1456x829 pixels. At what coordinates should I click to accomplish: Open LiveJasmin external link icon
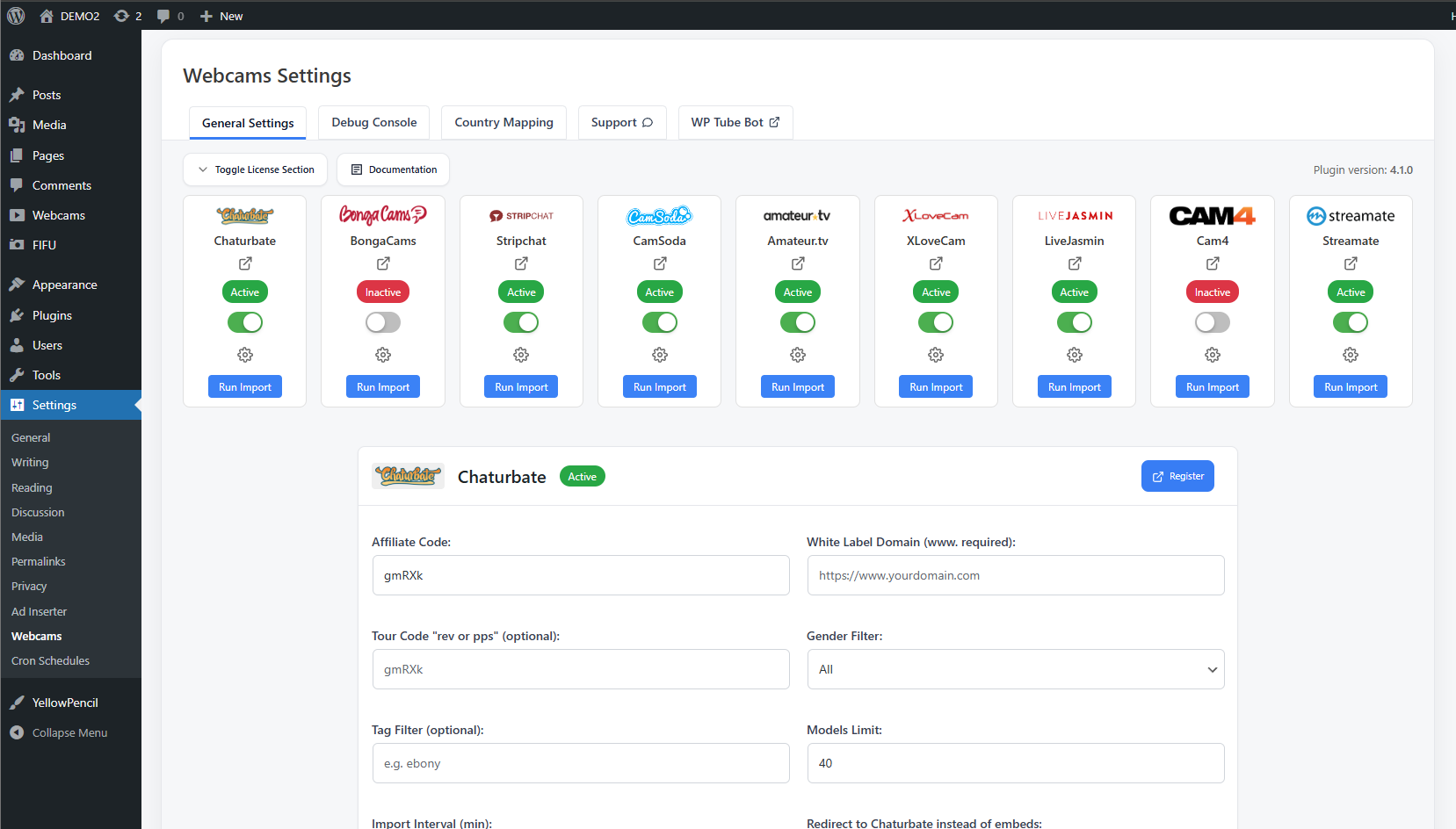point(1075,263)
